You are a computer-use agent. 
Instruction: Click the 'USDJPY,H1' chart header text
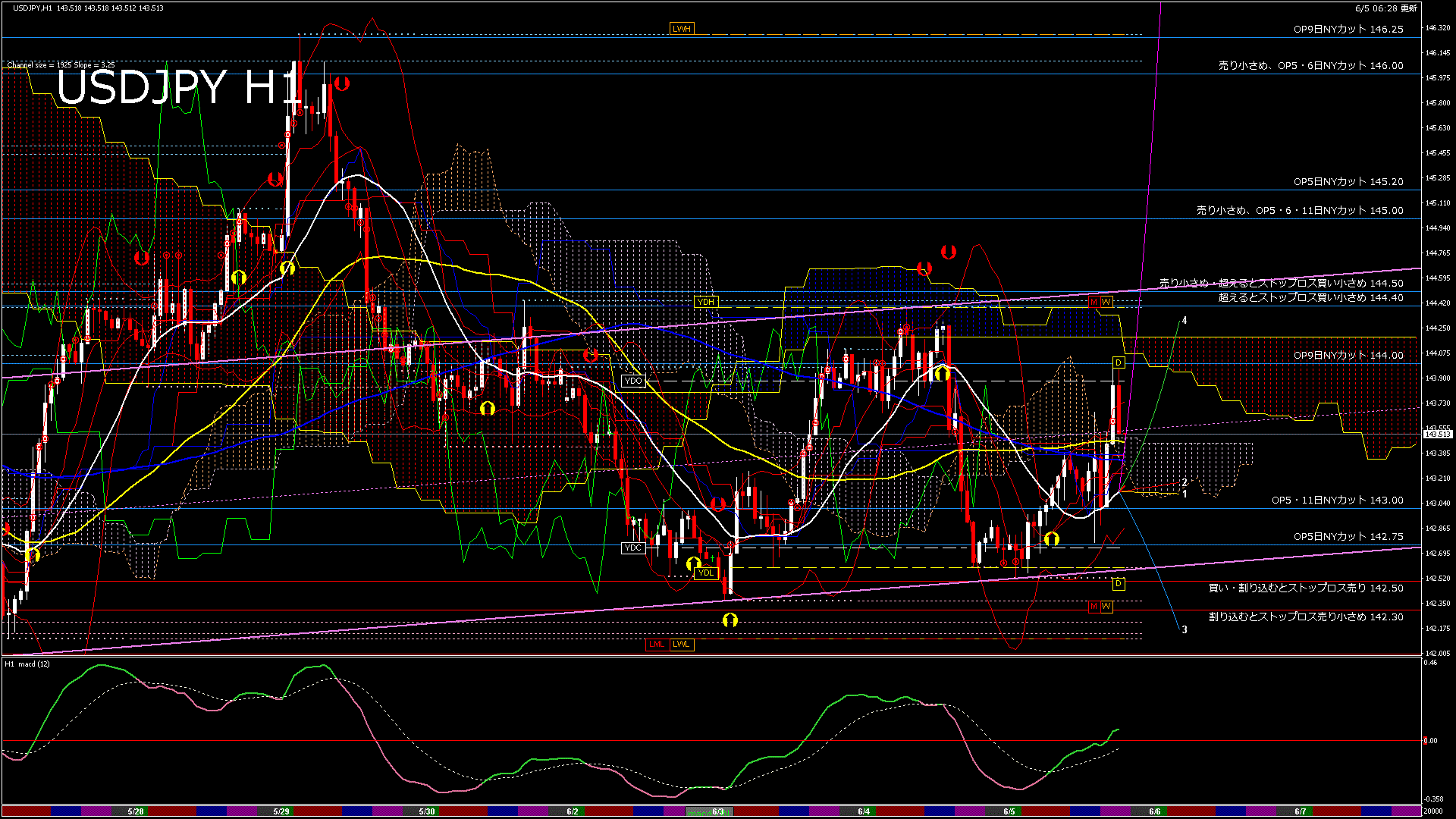coord(33,8)
